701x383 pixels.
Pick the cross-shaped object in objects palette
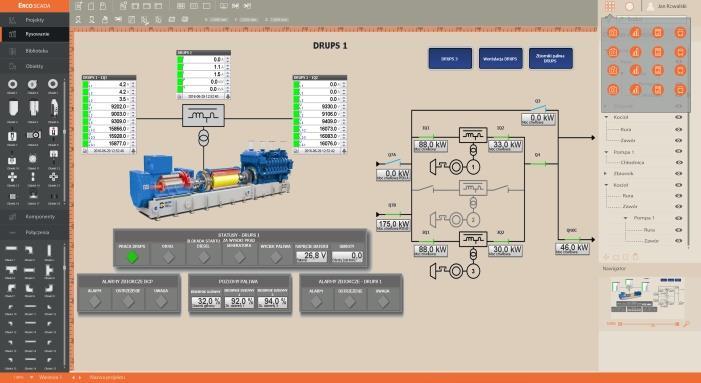[12, 177]
